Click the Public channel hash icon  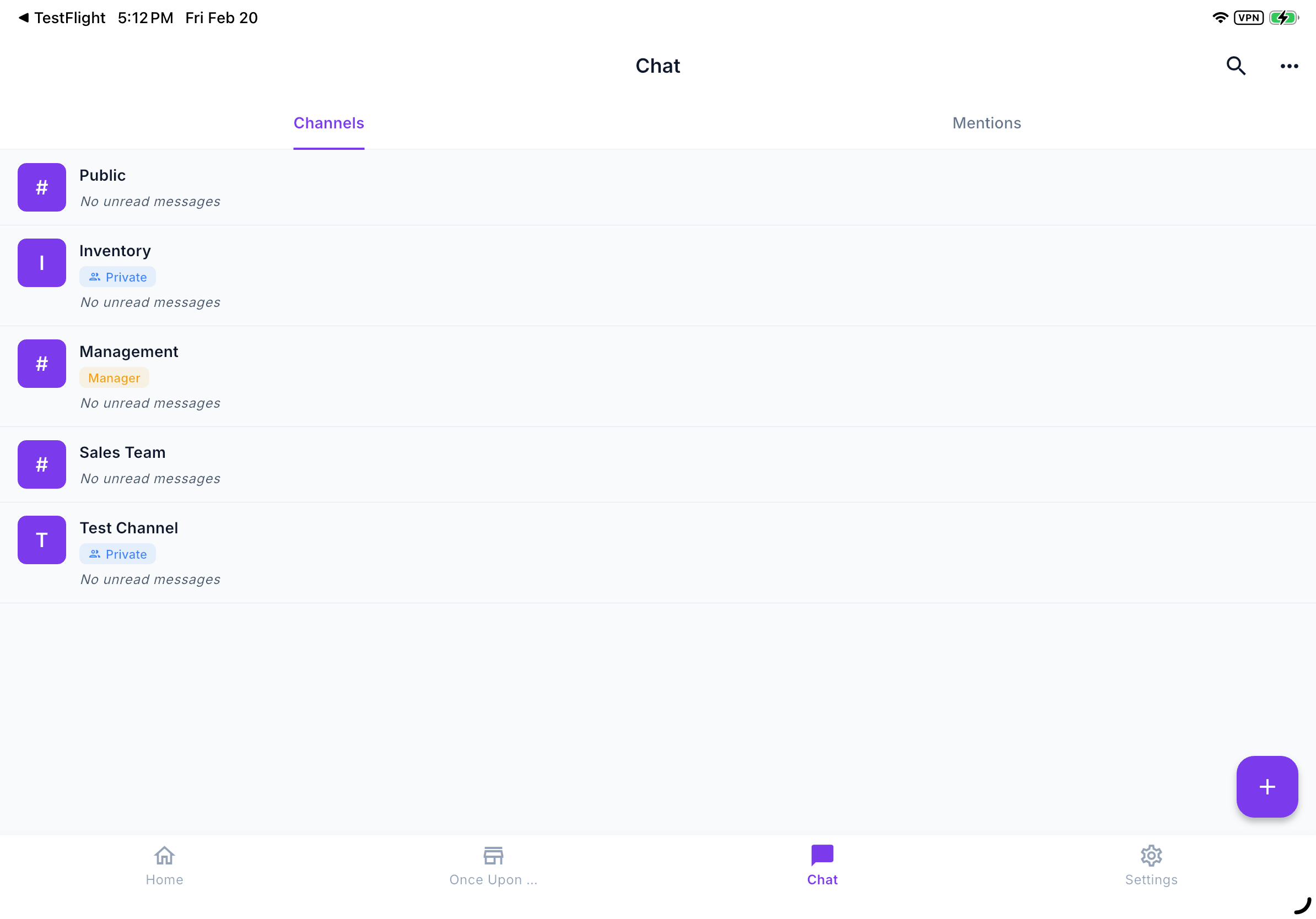click(42, 187)
